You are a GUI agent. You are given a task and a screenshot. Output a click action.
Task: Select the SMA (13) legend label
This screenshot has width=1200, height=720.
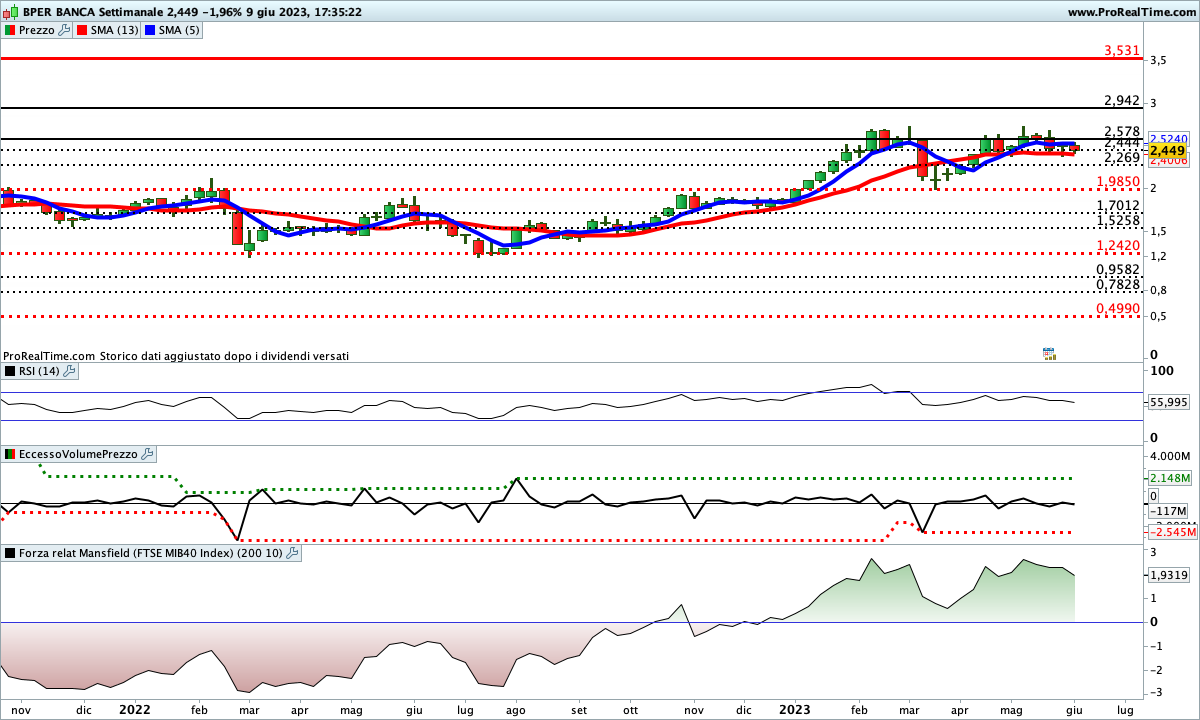[115, 31]
